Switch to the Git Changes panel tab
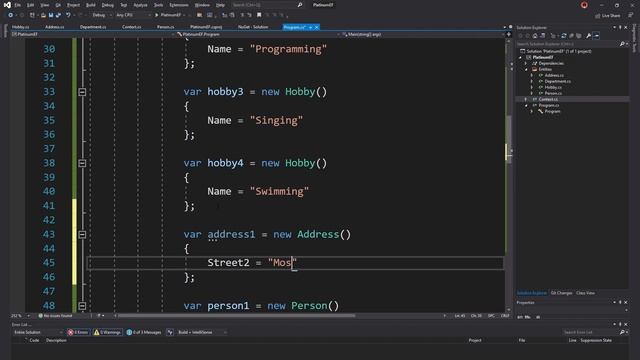 point(561,293)
